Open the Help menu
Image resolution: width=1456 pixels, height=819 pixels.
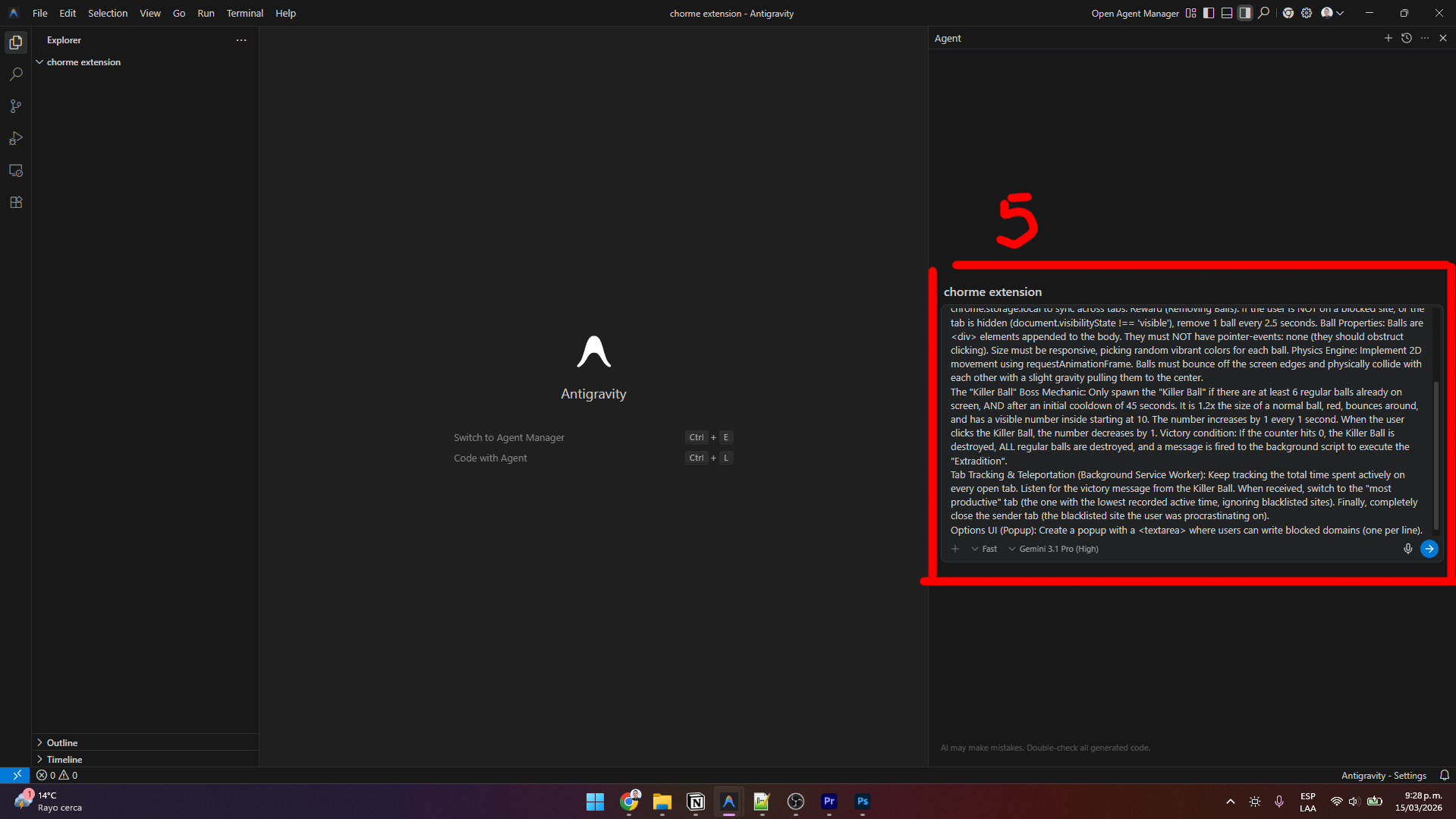pos(285,14)
